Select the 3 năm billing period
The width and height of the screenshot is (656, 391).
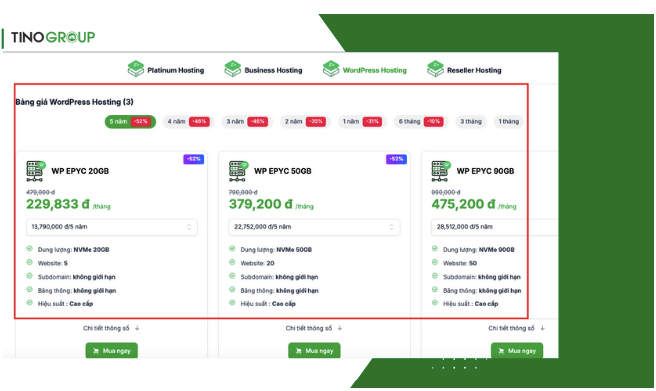[247, 122]
